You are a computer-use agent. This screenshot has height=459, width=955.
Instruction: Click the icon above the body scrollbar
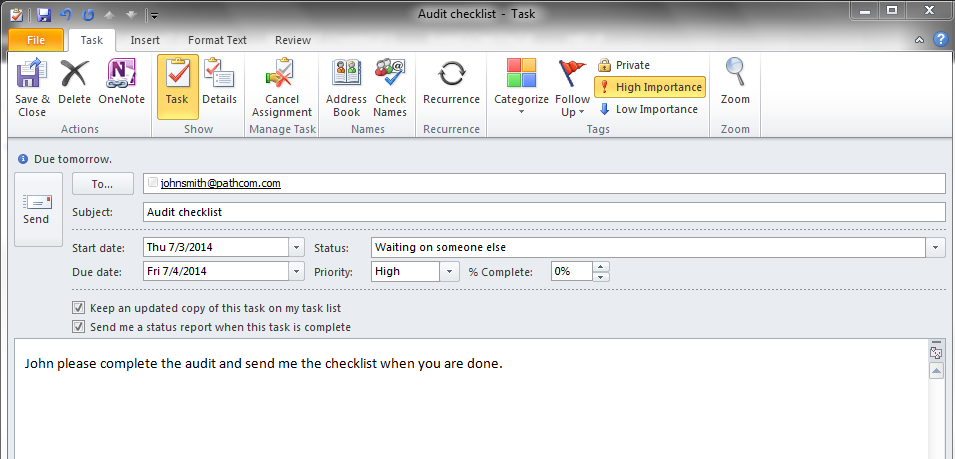(x=937, y=351)
